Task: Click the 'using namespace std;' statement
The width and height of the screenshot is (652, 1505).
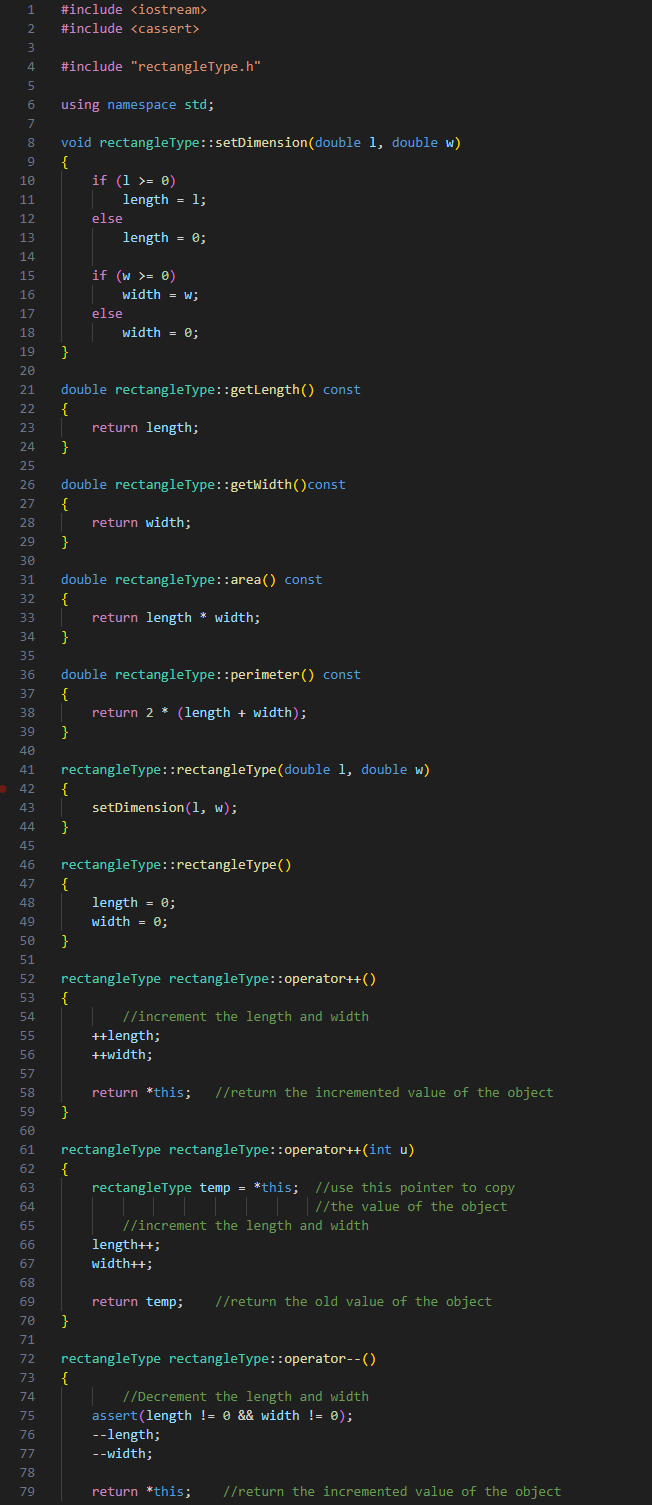Action: (x=138, y=104)
